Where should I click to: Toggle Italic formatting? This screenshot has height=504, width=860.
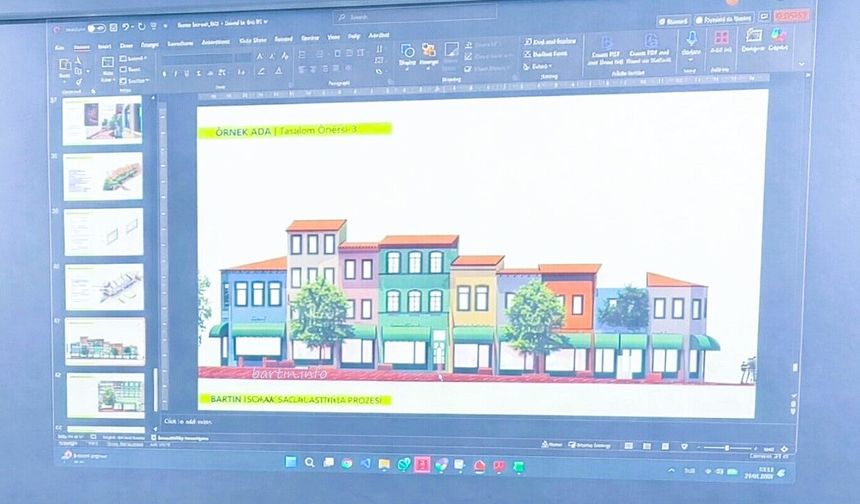(x=176, y=73)
